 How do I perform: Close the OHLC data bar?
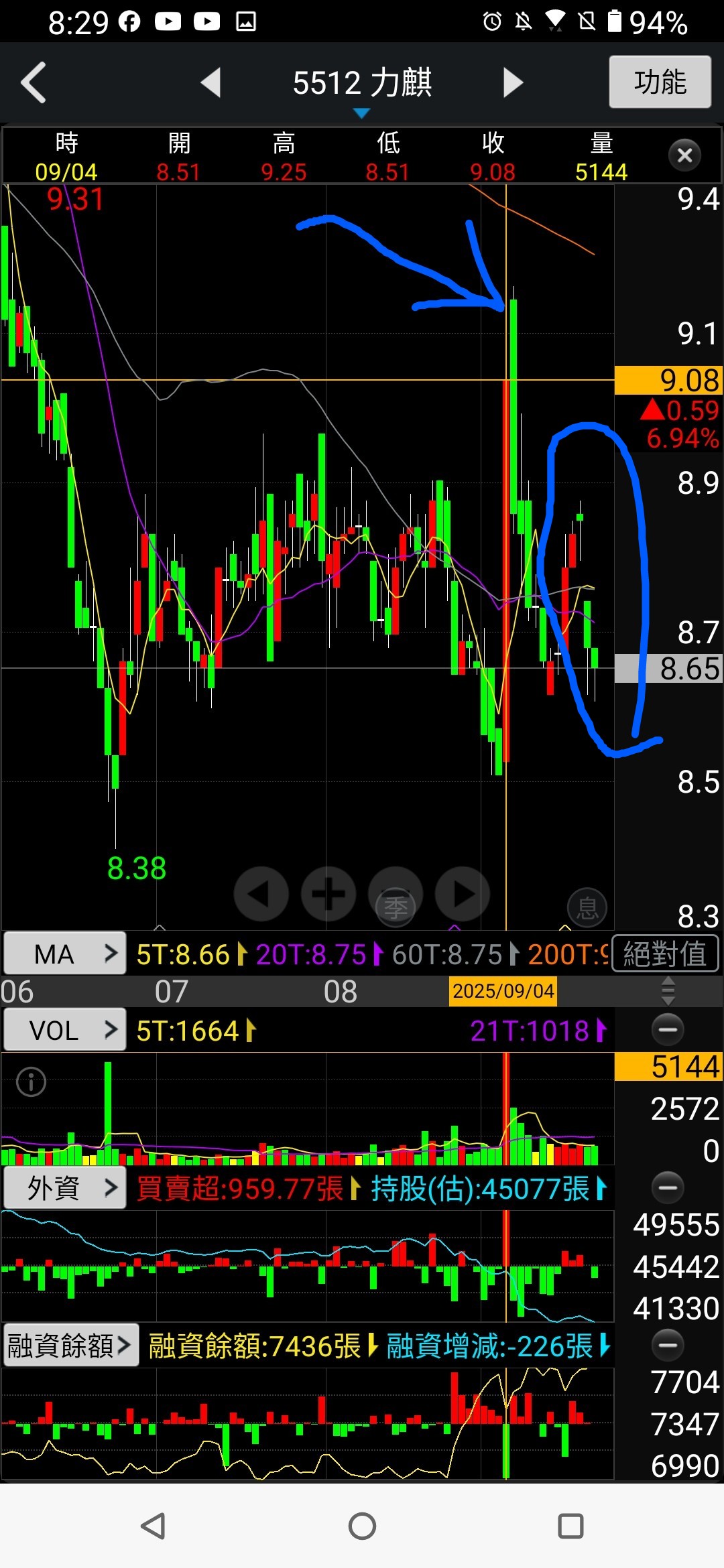pos(684,155)
